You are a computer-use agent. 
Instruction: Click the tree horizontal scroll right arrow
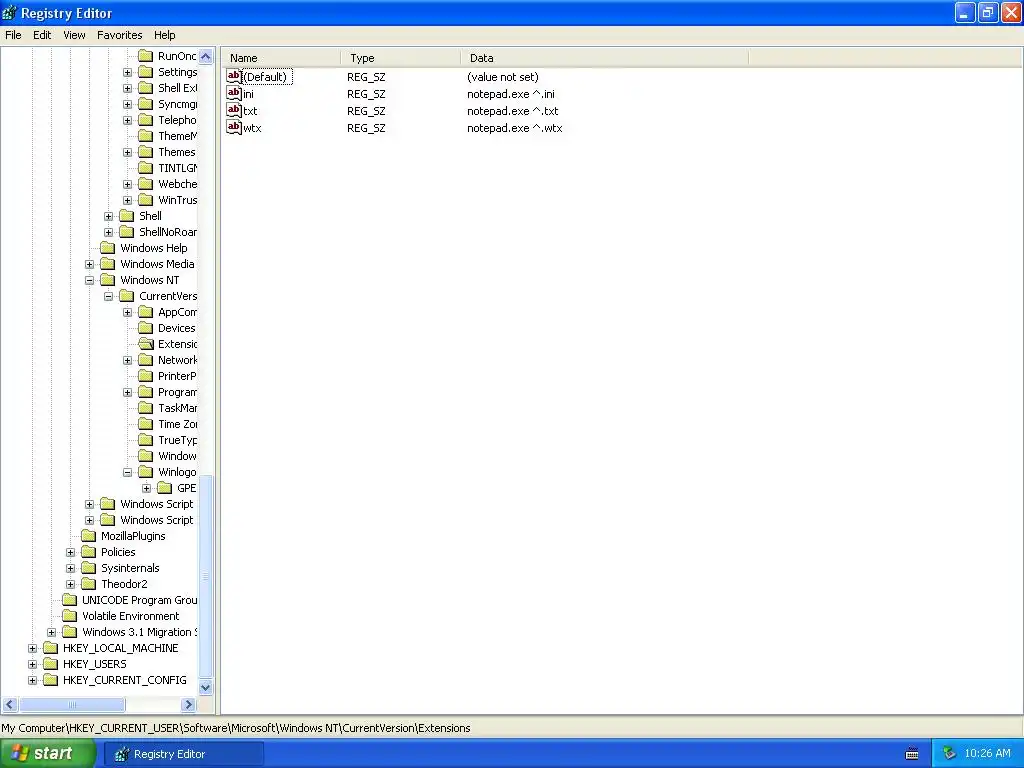(x=188, y=705)
